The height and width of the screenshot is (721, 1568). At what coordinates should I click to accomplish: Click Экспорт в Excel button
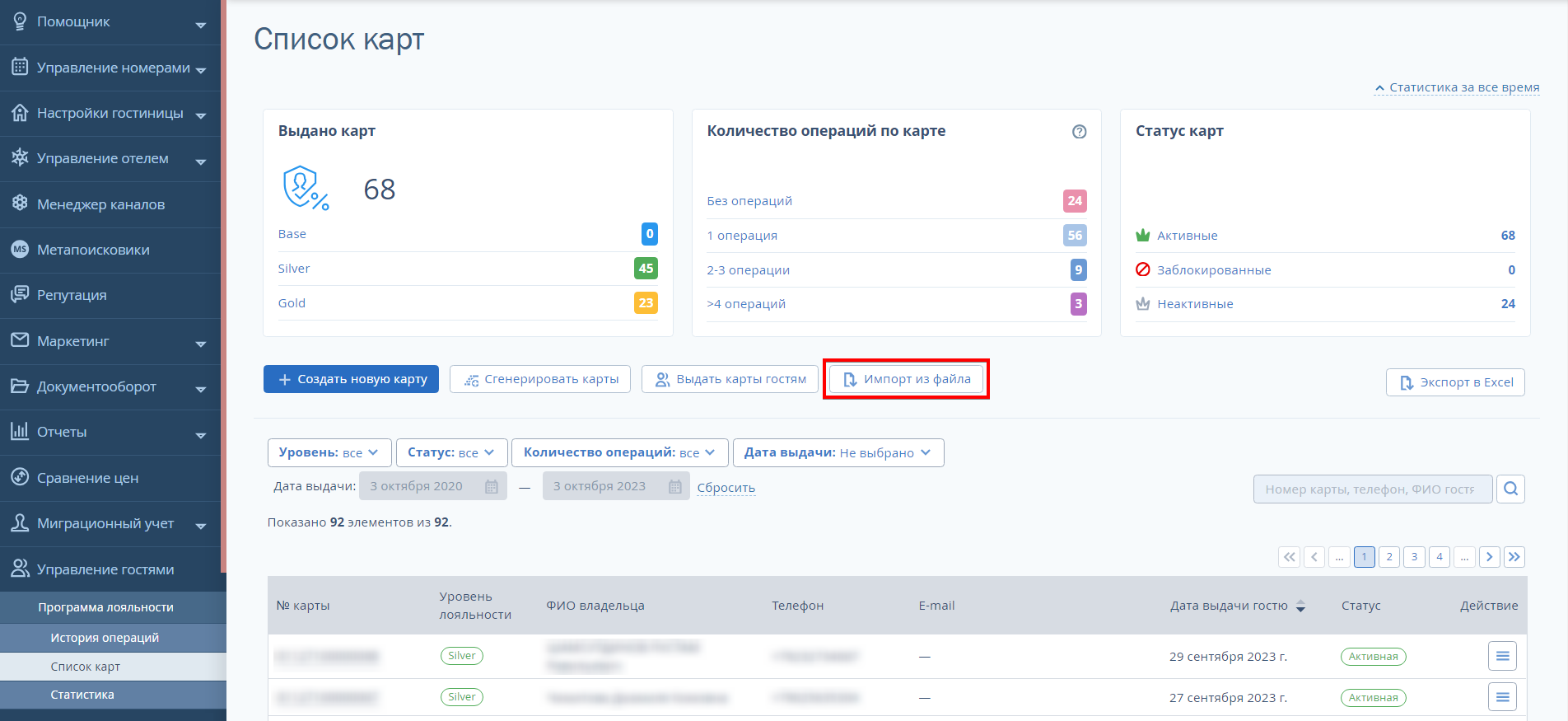pos(1455,382)
